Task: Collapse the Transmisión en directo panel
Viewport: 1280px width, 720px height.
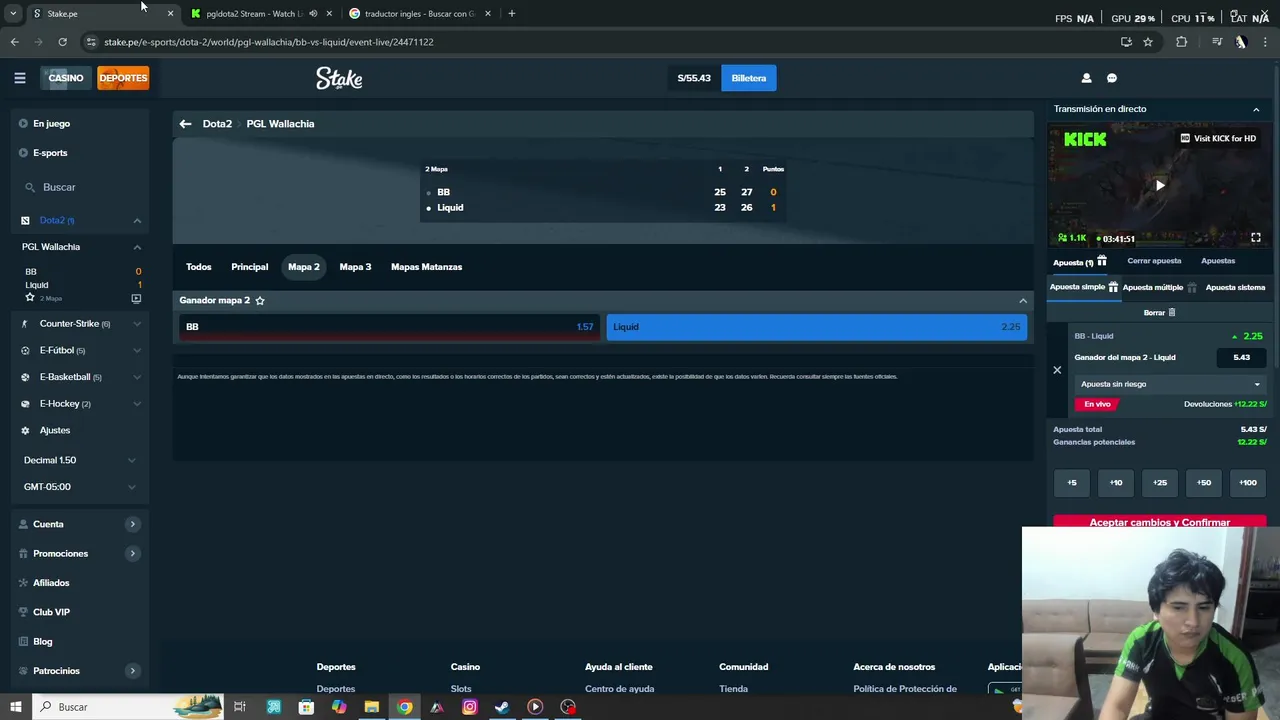Action: [1256, 109]
